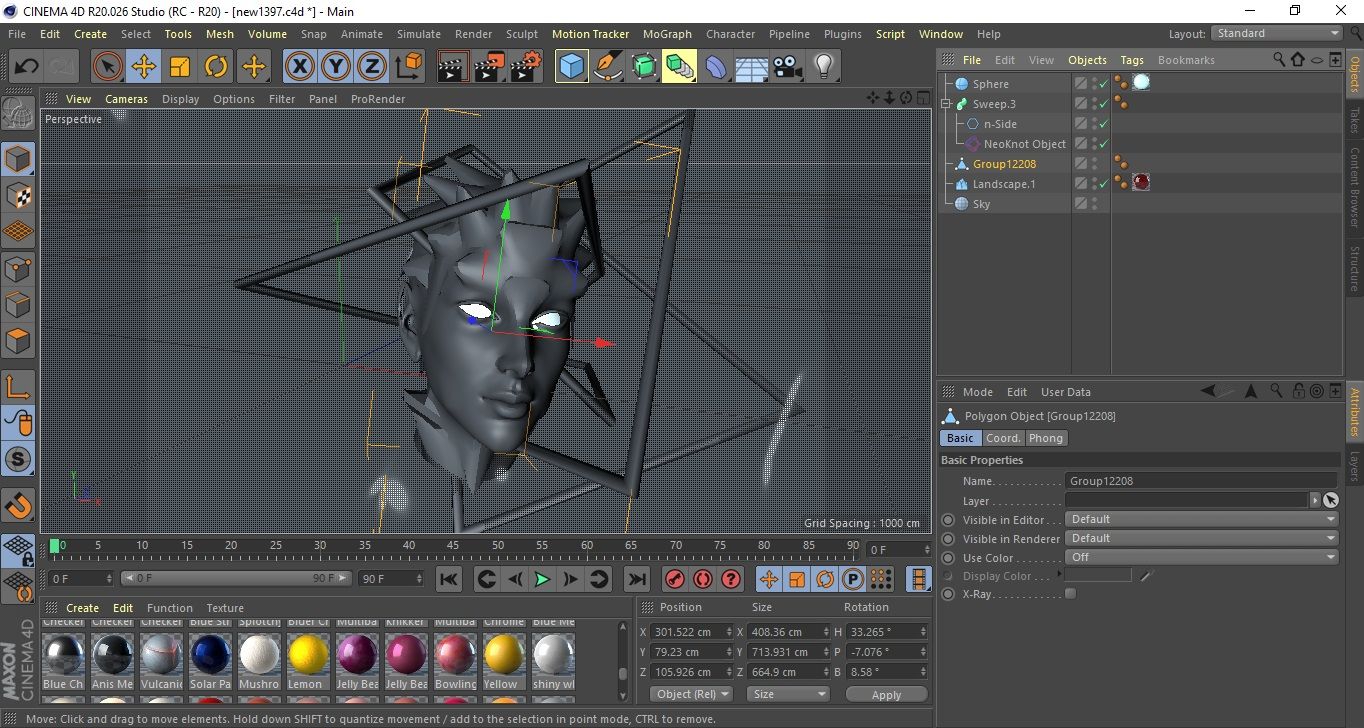This screenshot has width=1364, height=728.
Task: Toggle the X axis lock
Action: [299, 67]
